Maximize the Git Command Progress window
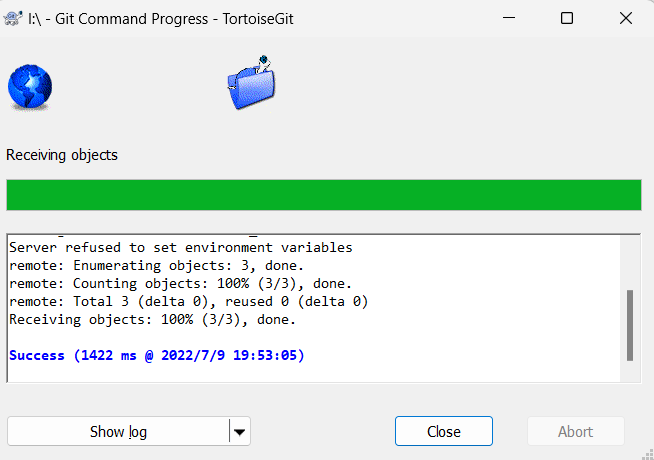Viewport: 654px width, 460px height. (567, 18)
